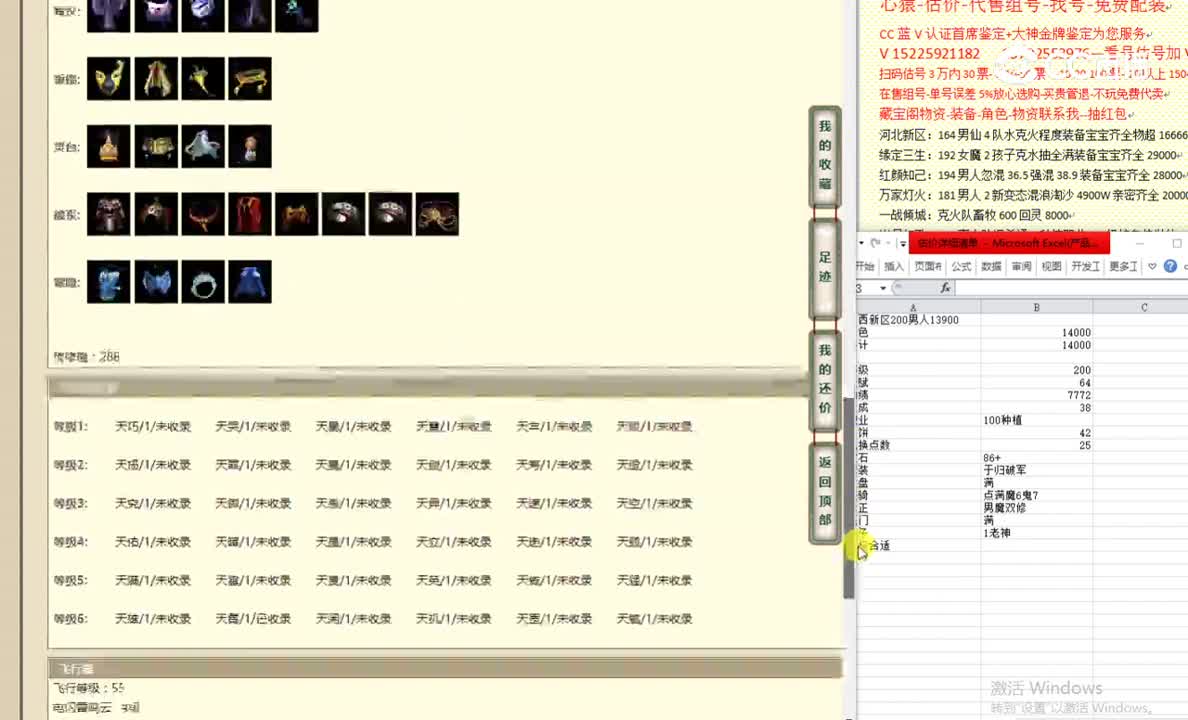The height and width of the screenshot is (720, 1188).
Task: Click the 缘定三生 listing line in the document
Action: pos(1031,155)
